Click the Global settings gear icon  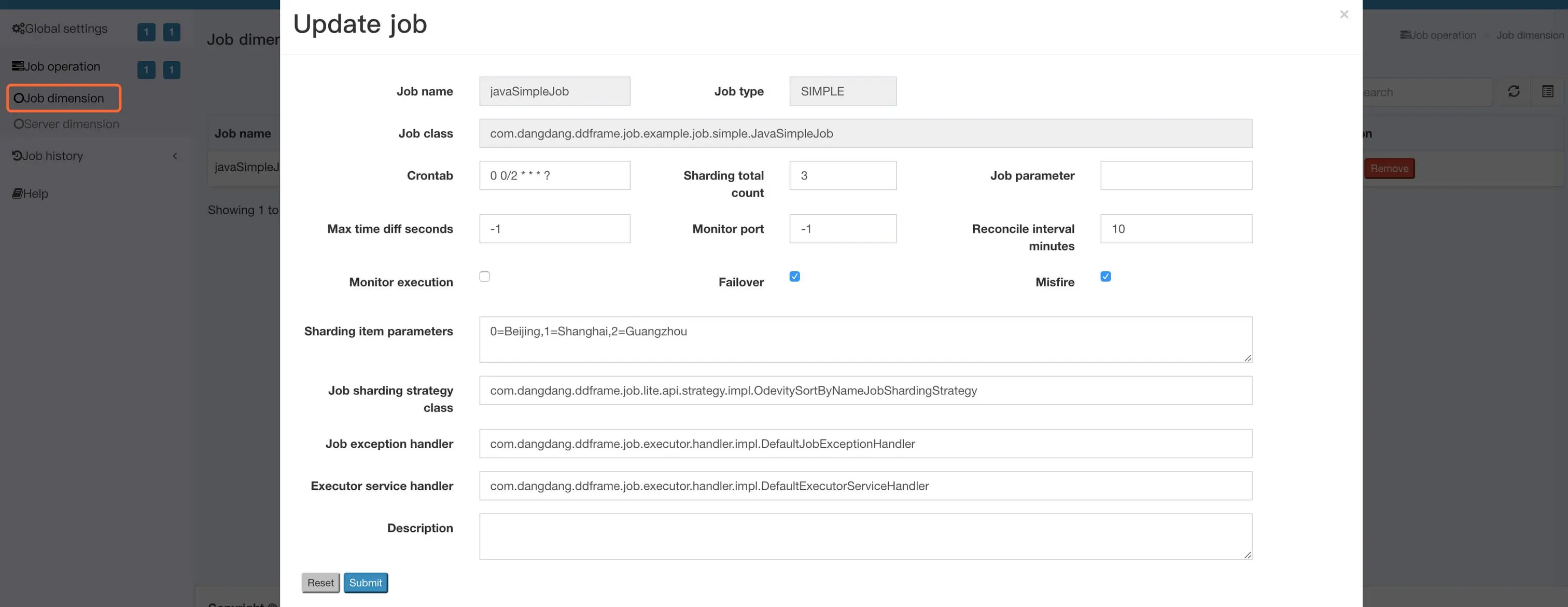[18, 29]
